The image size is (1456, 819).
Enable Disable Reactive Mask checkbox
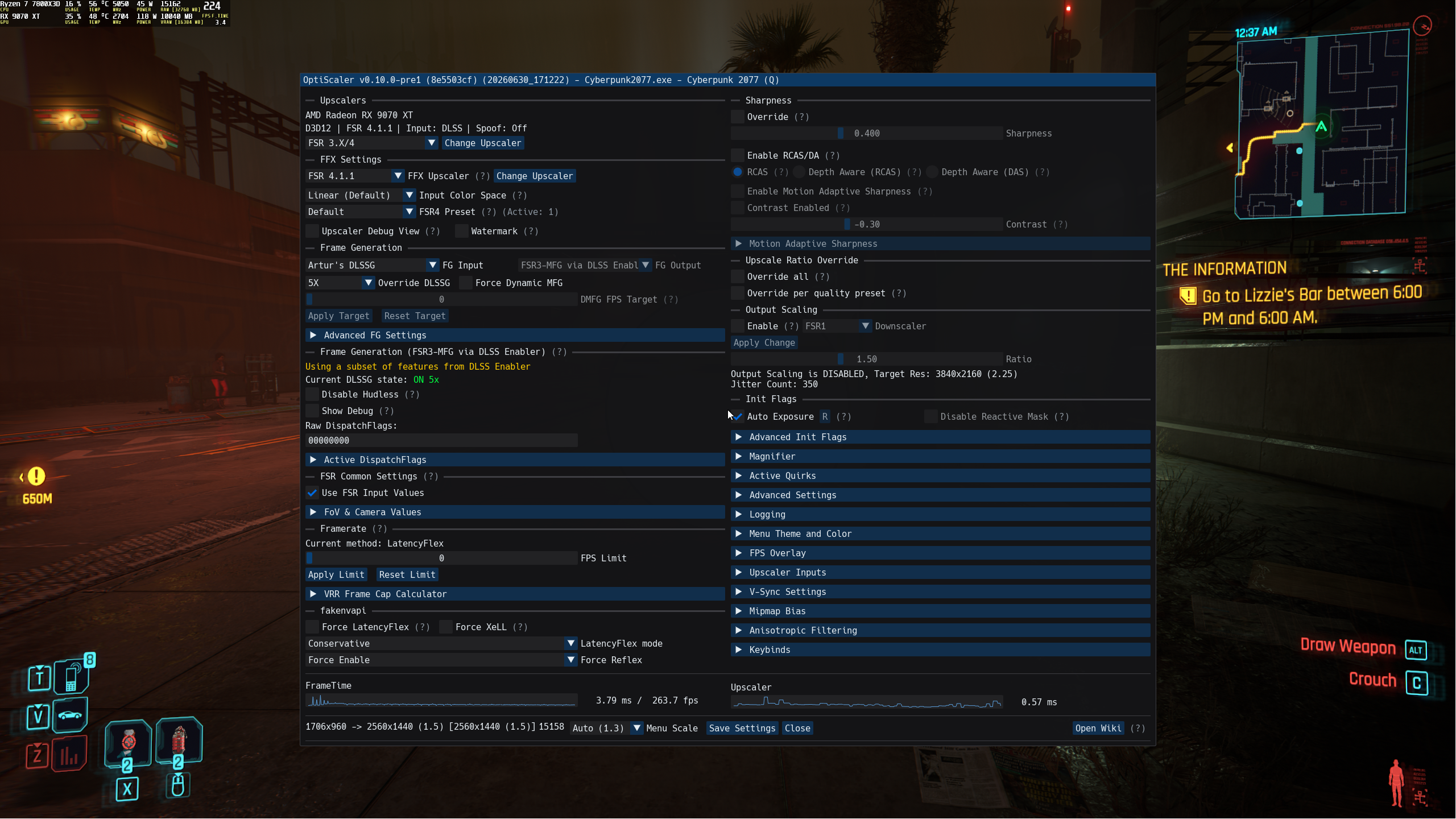point(931,416)
